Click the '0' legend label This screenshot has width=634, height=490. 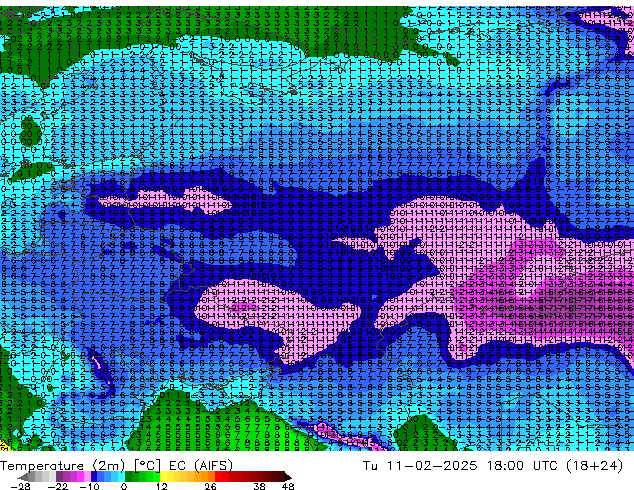tap(124, 486)
